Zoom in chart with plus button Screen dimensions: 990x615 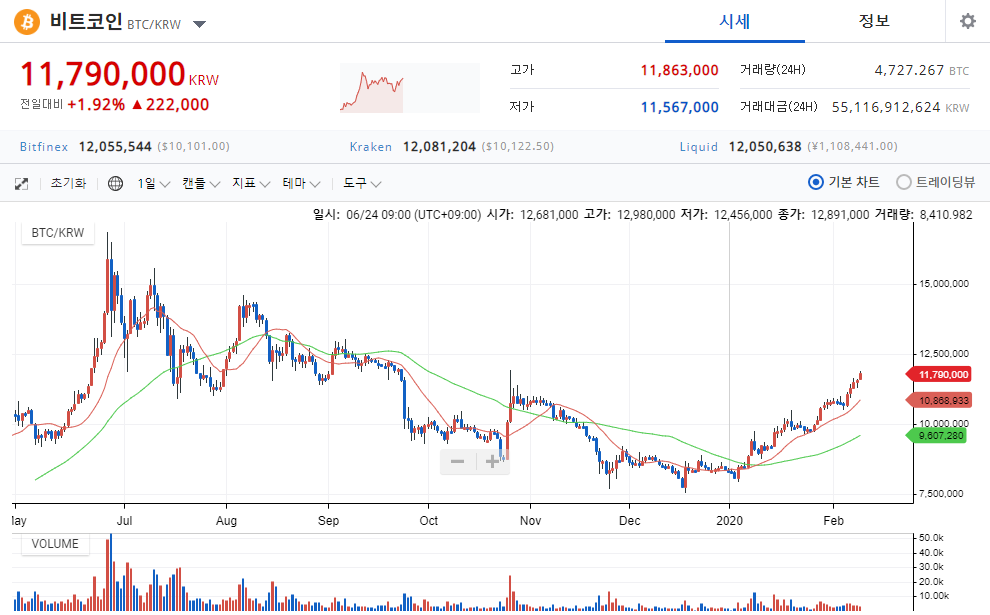pos(492,462)
